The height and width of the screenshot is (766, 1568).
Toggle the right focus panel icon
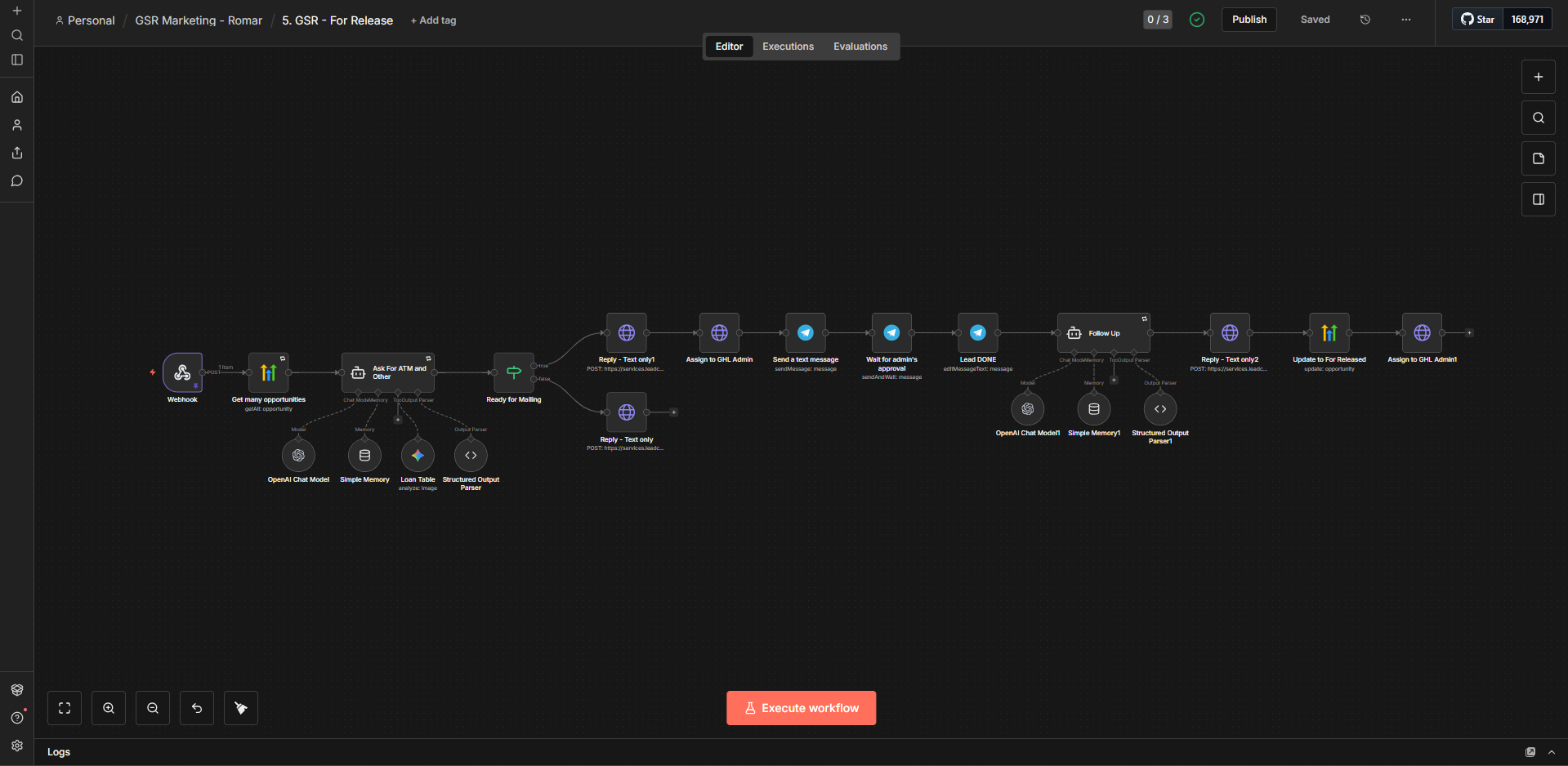[x=1539, y=199]
